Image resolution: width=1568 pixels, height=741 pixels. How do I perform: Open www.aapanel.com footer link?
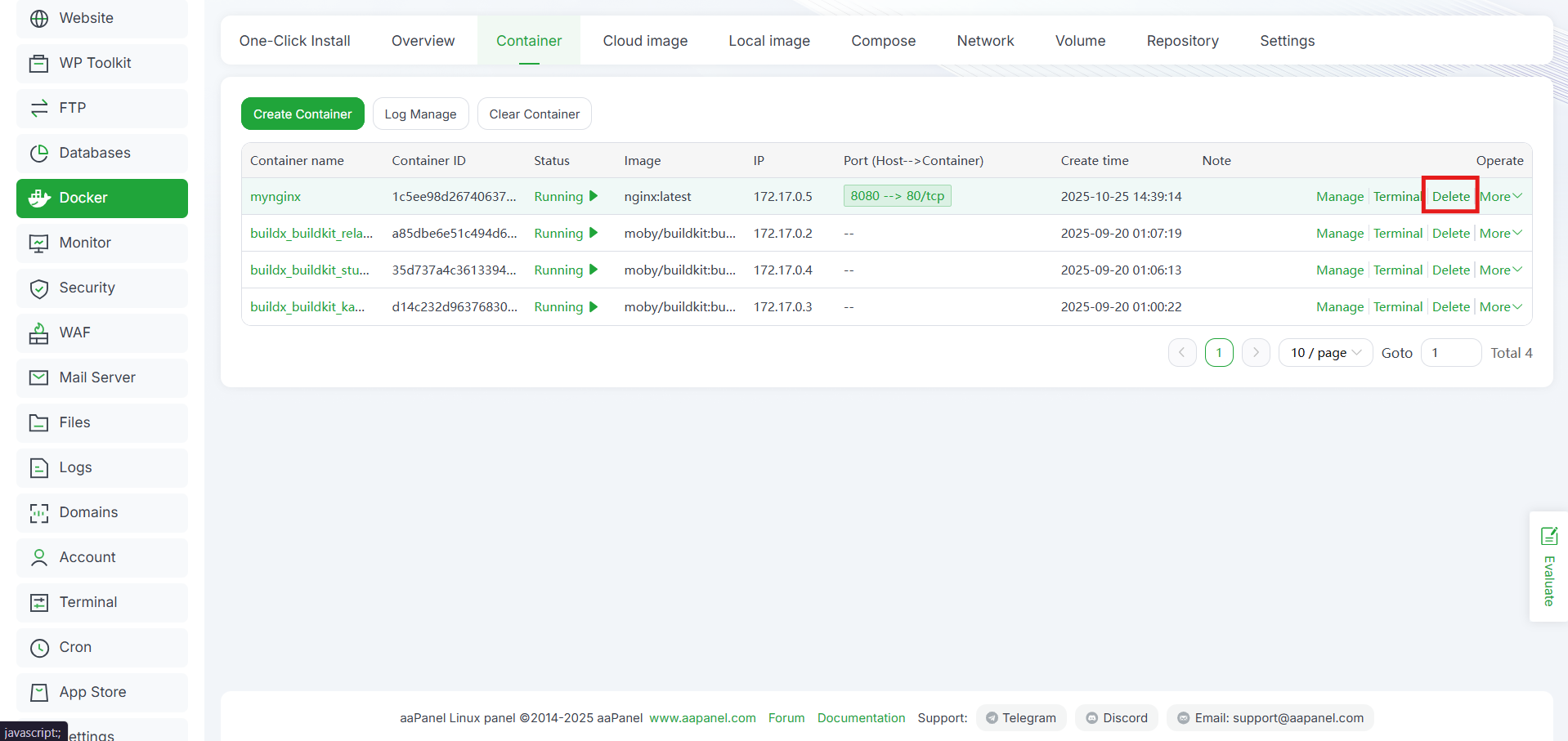pos(702,718)
